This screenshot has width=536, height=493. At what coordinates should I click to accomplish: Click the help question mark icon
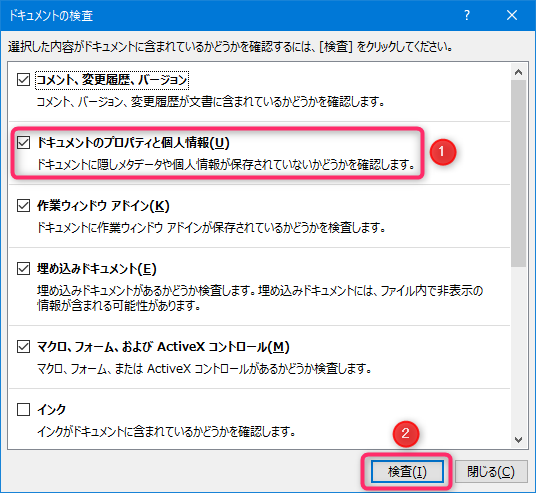[467, 15]
